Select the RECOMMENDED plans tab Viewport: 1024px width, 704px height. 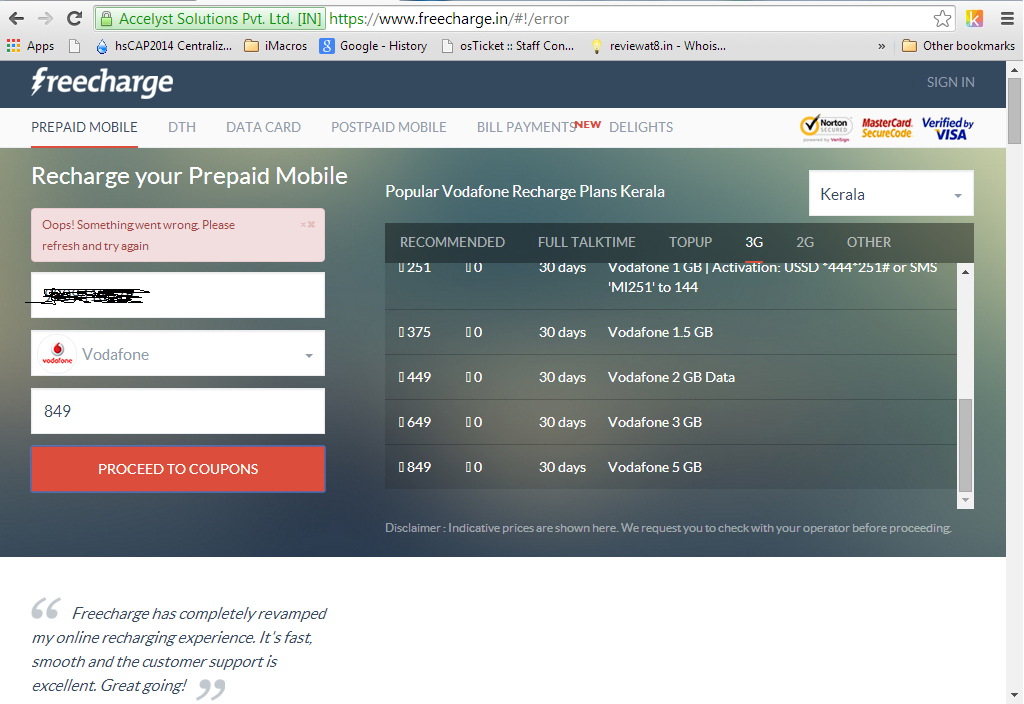tap(452, 242)
